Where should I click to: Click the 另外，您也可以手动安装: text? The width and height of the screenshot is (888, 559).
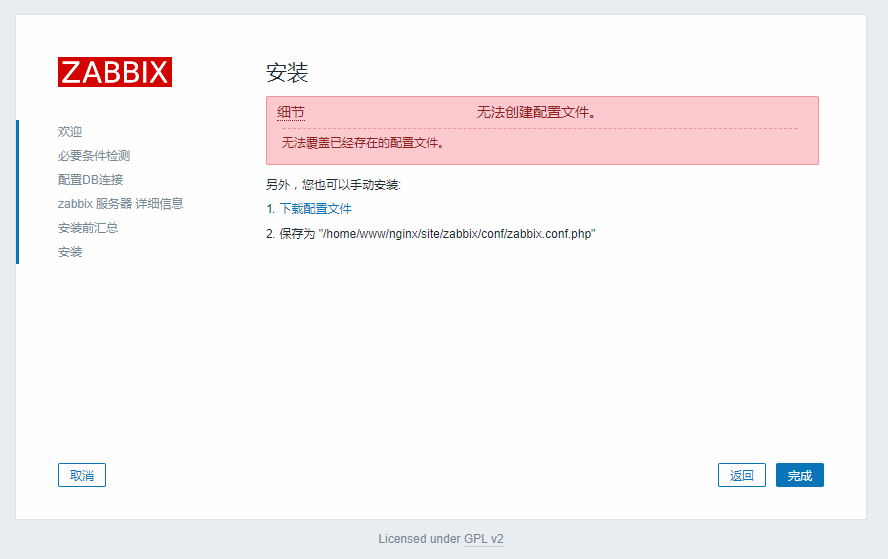click(334, 185)
